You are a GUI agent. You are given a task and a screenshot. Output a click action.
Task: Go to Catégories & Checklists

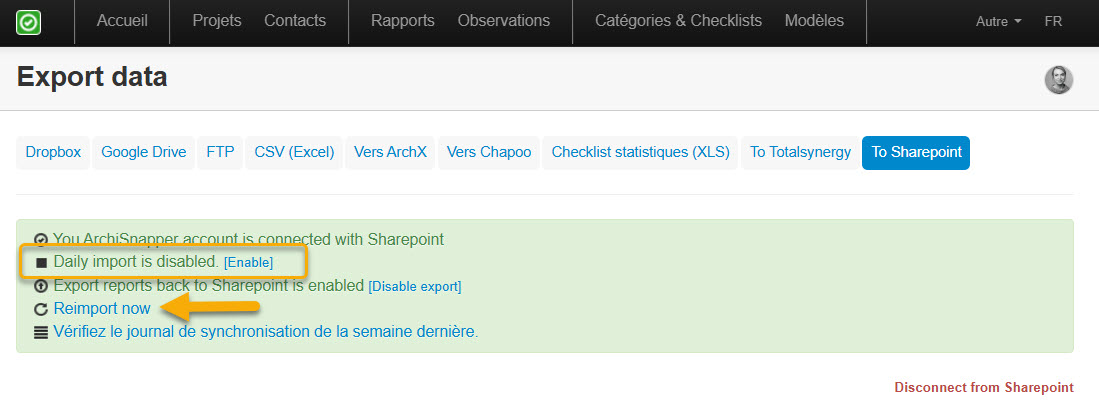pos(678,21)
